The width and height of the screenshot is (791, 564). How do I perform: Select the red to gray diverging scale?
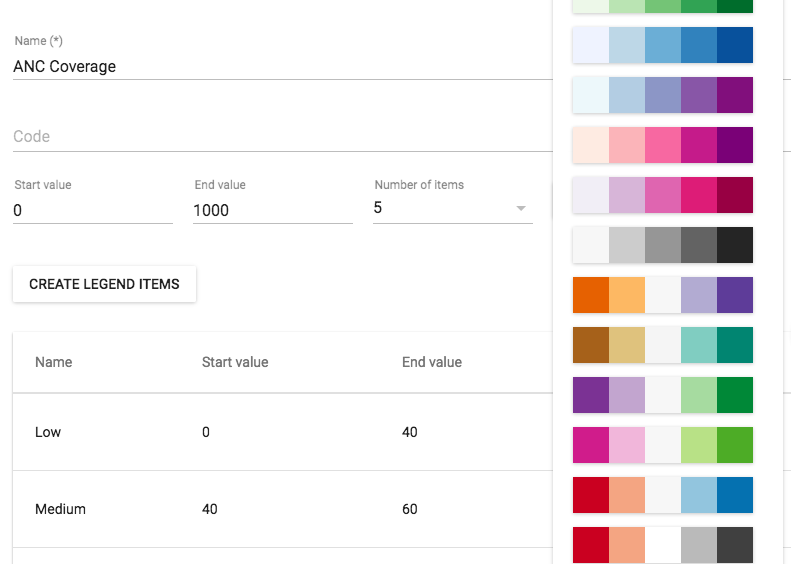(x=662, y=545)
